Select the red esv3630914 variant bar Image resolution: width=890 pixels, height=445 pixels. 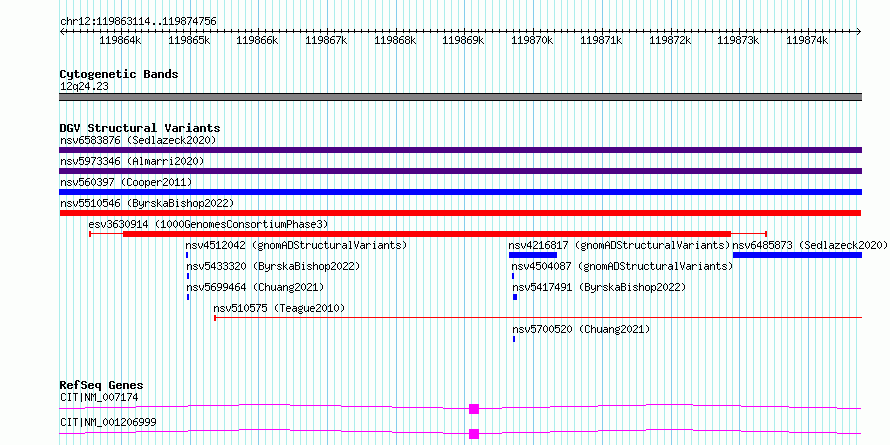(x=427, y=234)
